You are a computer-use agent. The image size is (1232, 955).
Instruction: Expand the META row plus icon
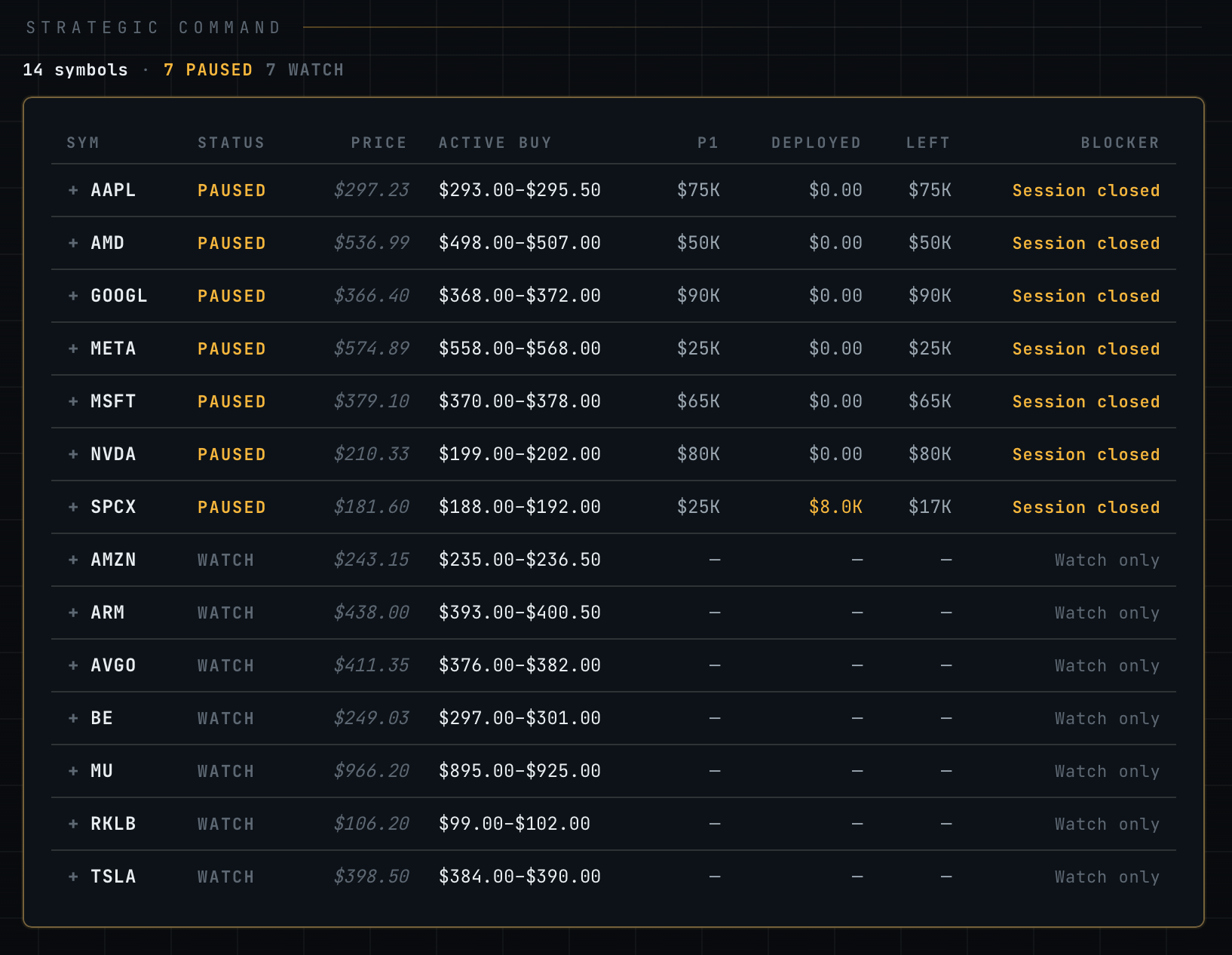pyautogui.click(x=73, y=349)
